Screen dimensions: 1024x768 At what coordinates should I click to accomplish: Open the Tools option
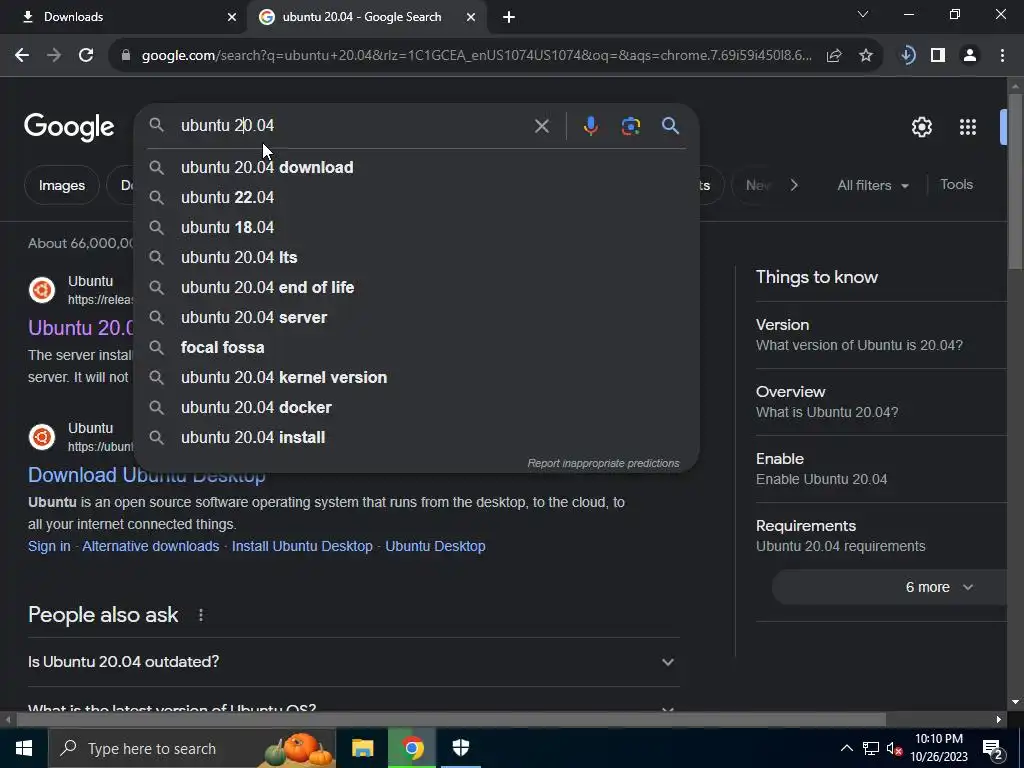[956, 185]
